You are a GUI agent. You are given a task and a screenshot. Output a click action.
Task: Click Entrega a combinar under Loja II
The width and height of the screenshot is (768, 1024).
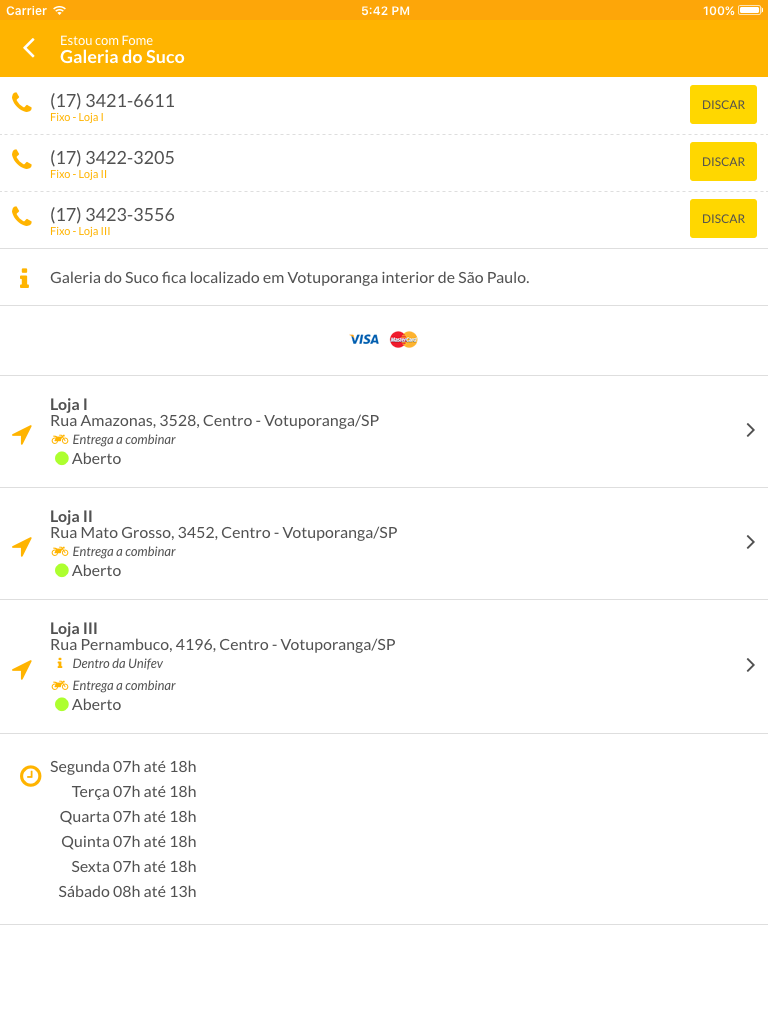pyautogui.click(x=124, y=552)
